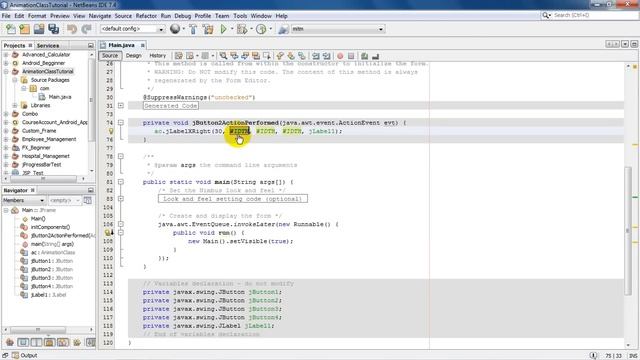Click the editor vertical scrollbar thumb
Screen dimensions: 640x360
(x=628, y=230)
